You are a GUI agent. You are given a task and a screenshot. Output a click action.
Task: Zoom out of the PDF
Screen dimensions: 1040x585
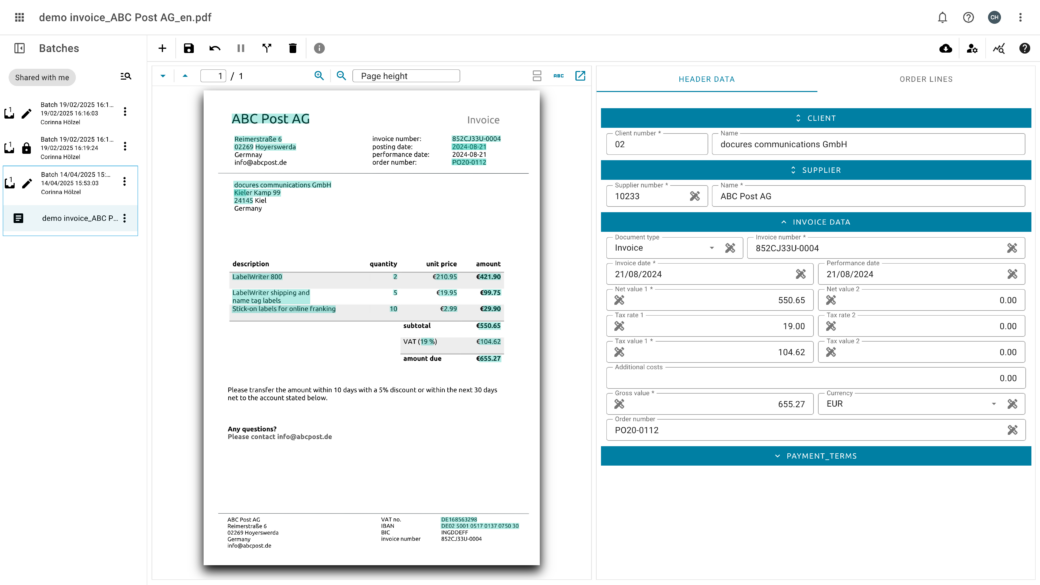point(341,76)
